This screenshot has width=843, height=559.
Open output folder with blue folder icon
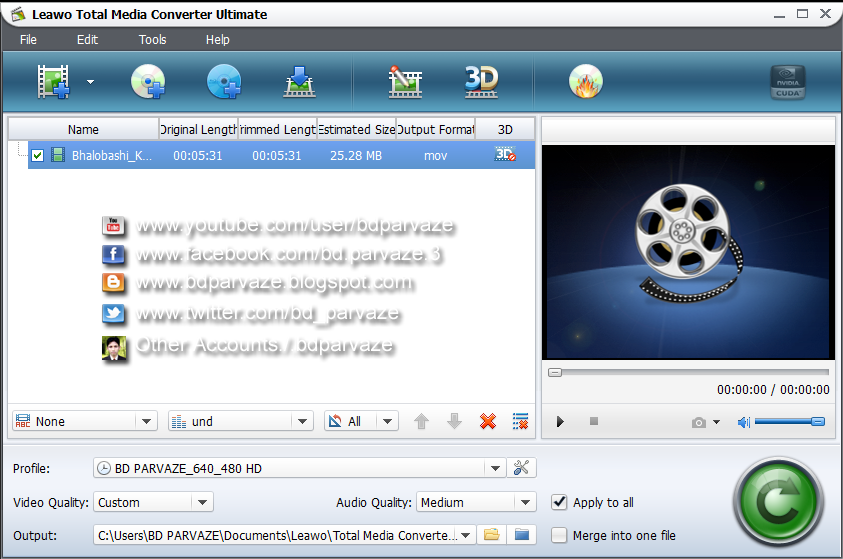521,535
